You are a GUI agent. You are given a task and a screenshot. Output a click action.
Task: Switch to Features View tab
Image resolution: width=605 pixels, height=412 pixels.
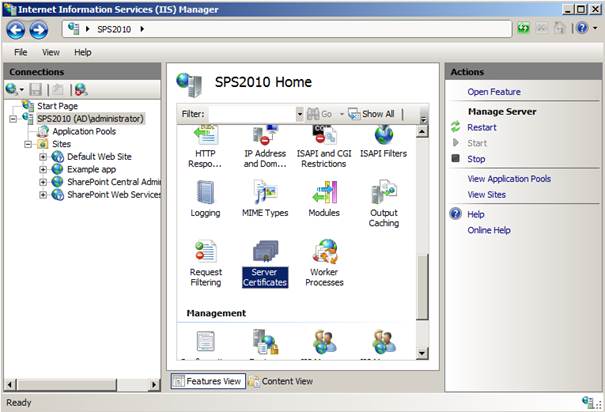pyautogui.click(x=208, y=381)
